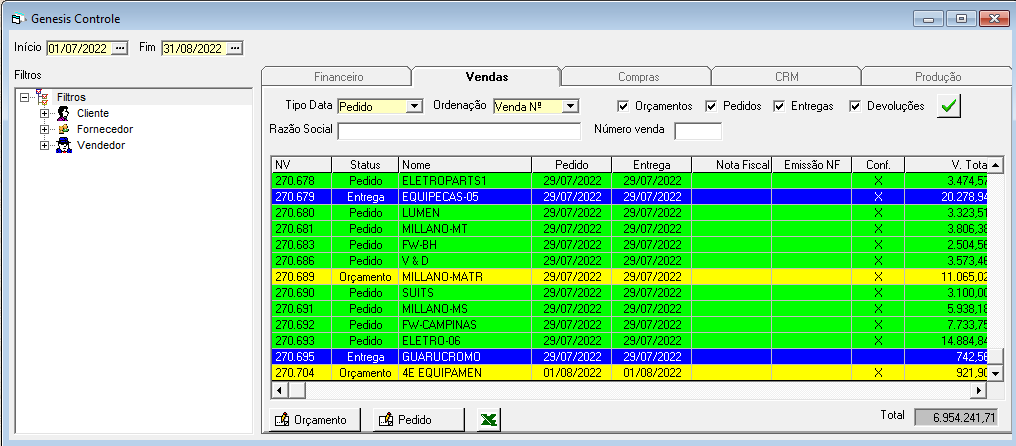Uncheck the Pedidos checkbox
The width and height of the screenshot is (1016, 446).
click(x=711, y=106)
